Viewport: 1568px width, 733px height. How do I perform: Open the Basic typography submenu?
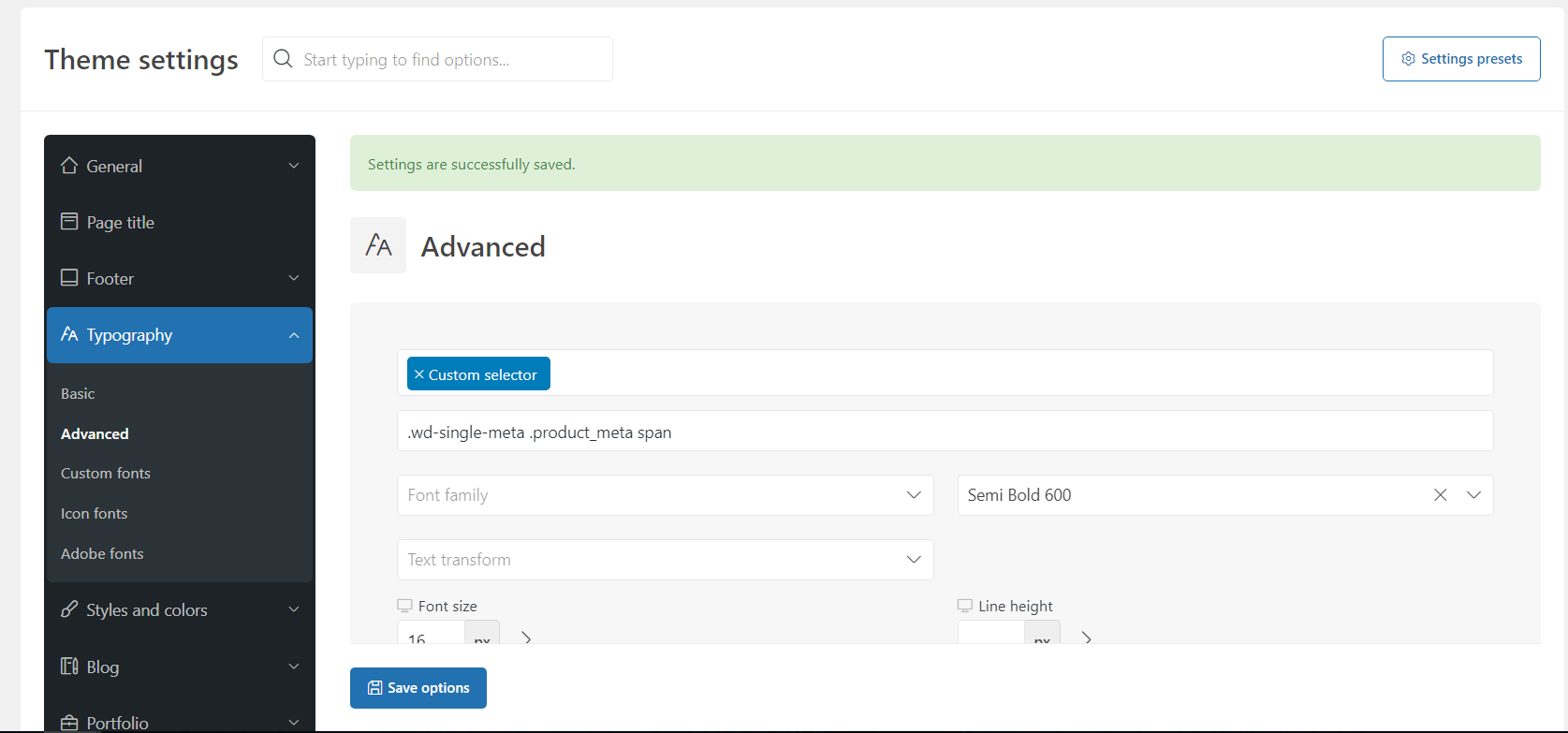pos(78,393)
